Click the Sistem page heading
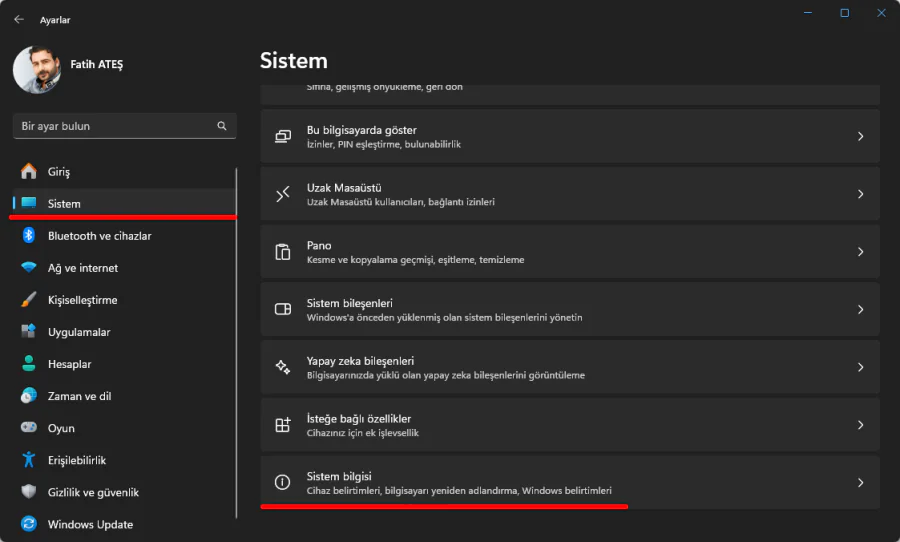900x542 pixels. coord(294,61)
